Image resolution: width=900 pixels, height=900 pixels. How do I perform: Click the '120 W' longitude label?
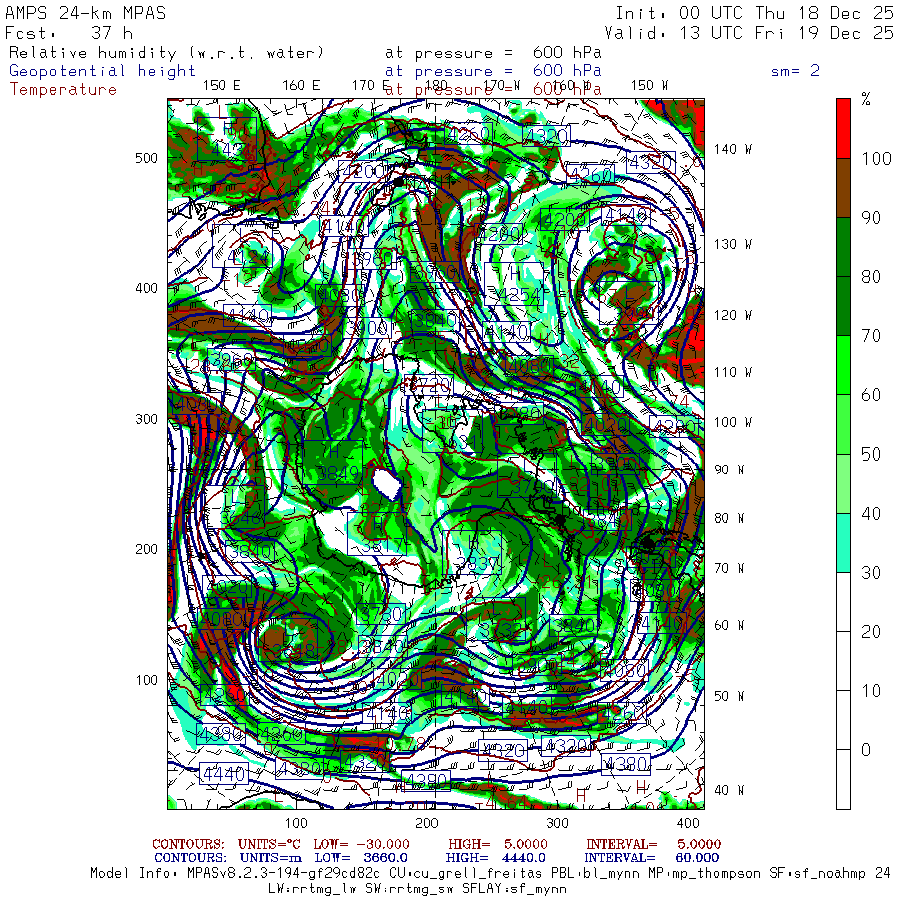(732, 316)
